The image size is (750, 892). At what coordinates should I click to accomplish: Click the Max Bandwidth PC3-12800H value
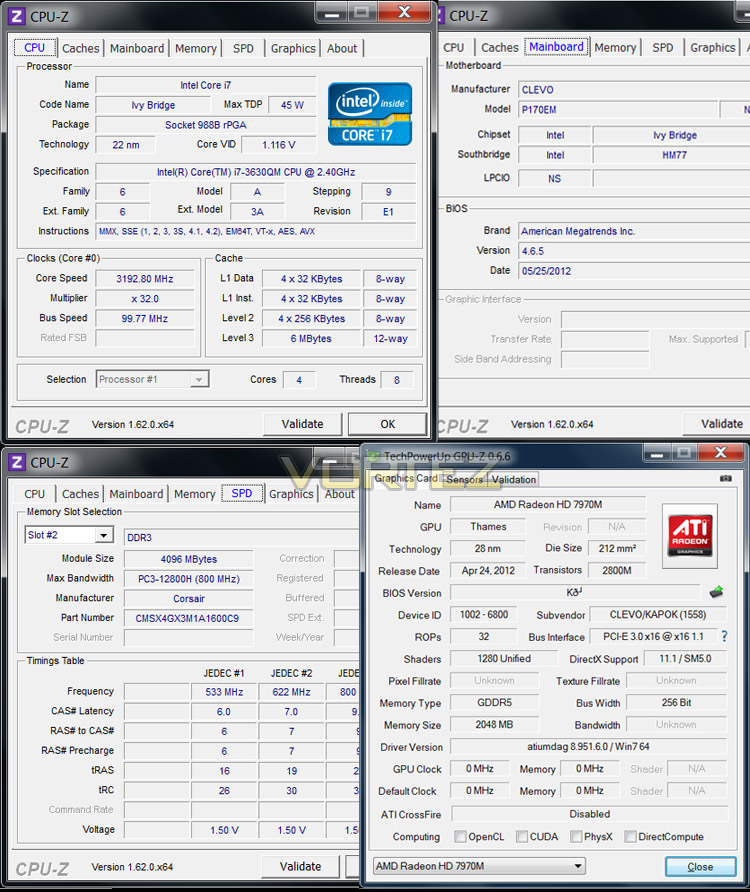click(188, 579)
